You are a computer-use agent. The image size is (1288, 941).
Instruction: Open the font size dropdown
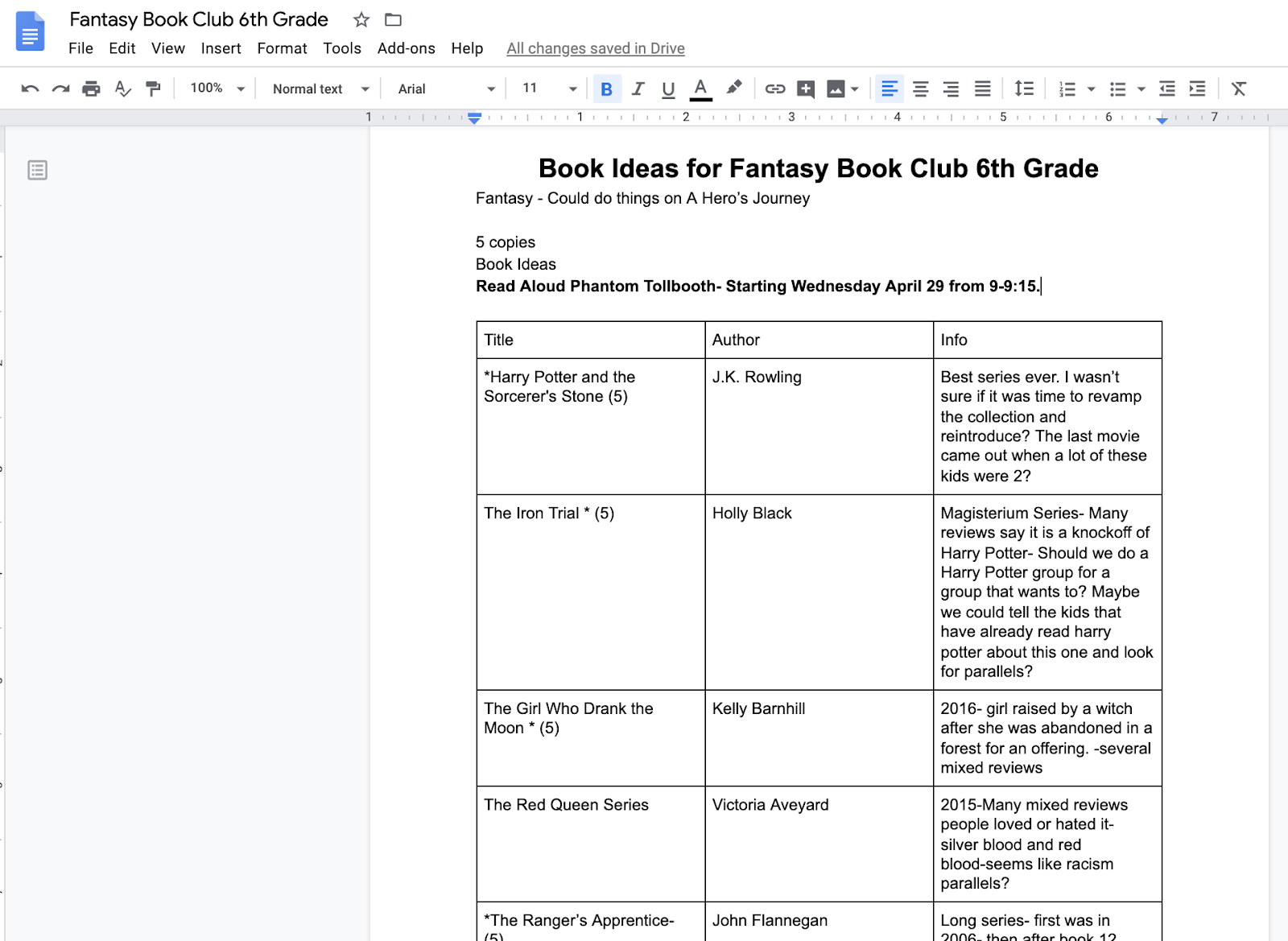[x=572, y=89]
